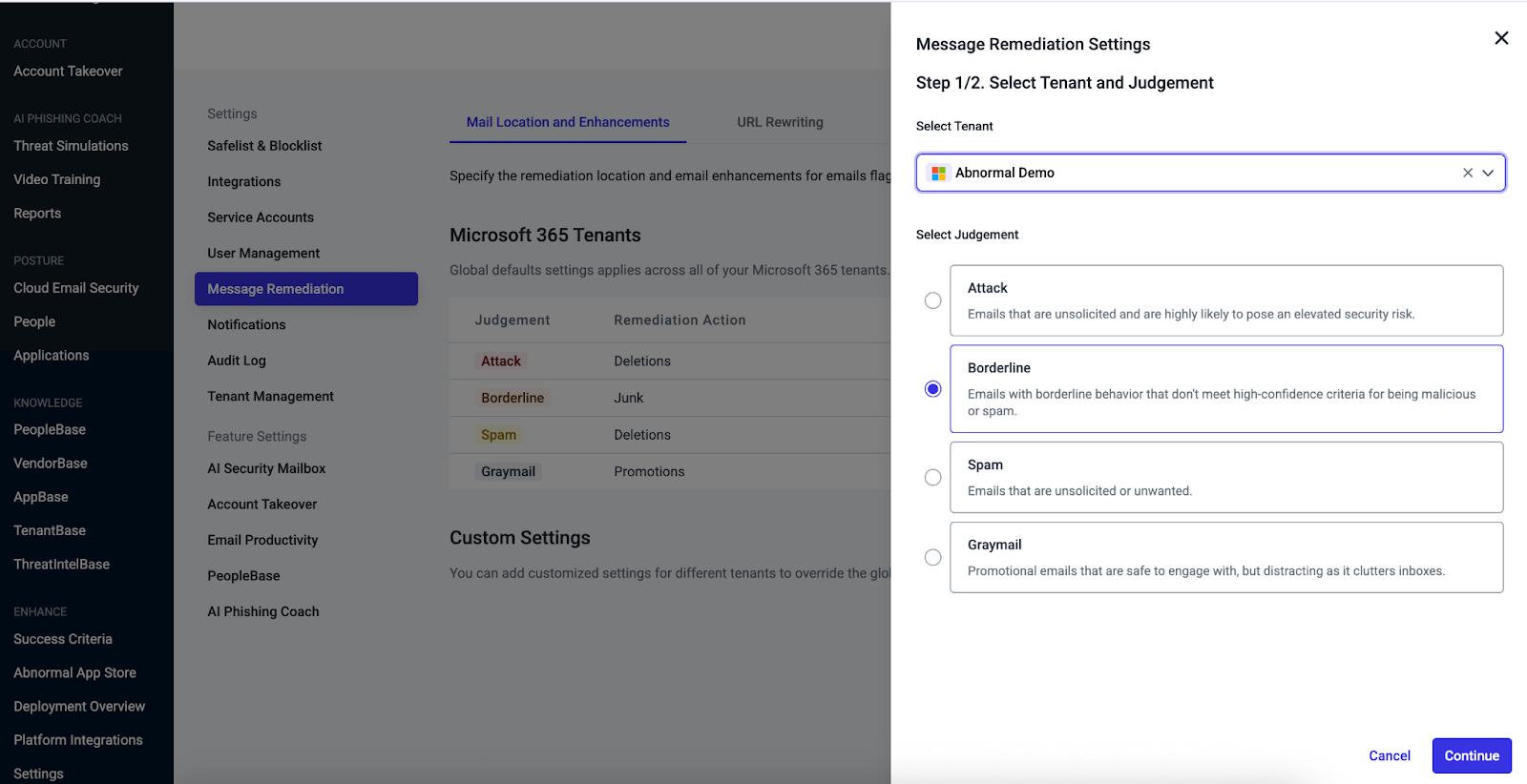
Task: Click Promotions remediation action for Graymail
Action: (649, 471)
